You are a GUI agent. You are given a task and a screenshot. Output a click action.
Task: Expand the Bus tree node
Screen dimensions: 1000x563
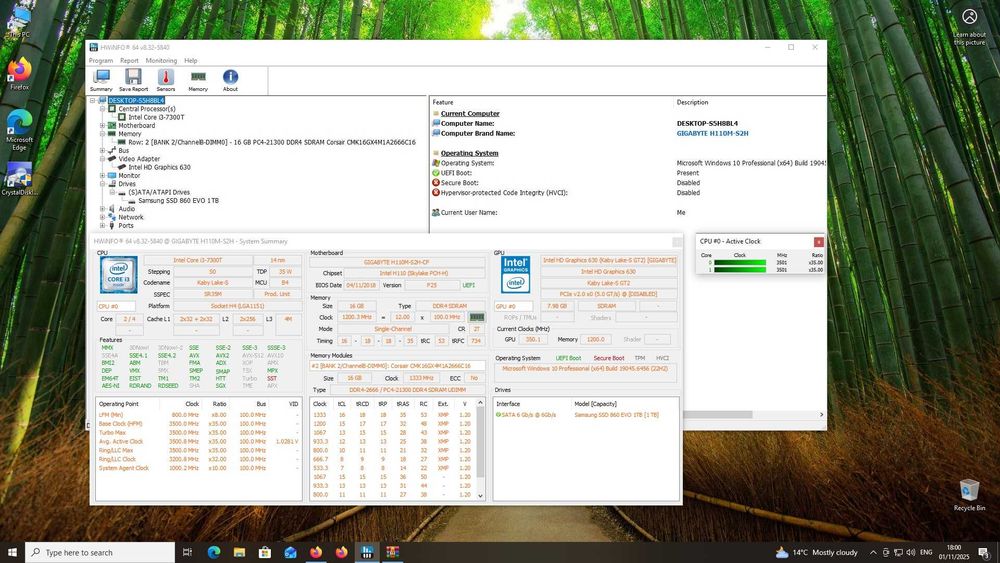(x=103, y=150)
